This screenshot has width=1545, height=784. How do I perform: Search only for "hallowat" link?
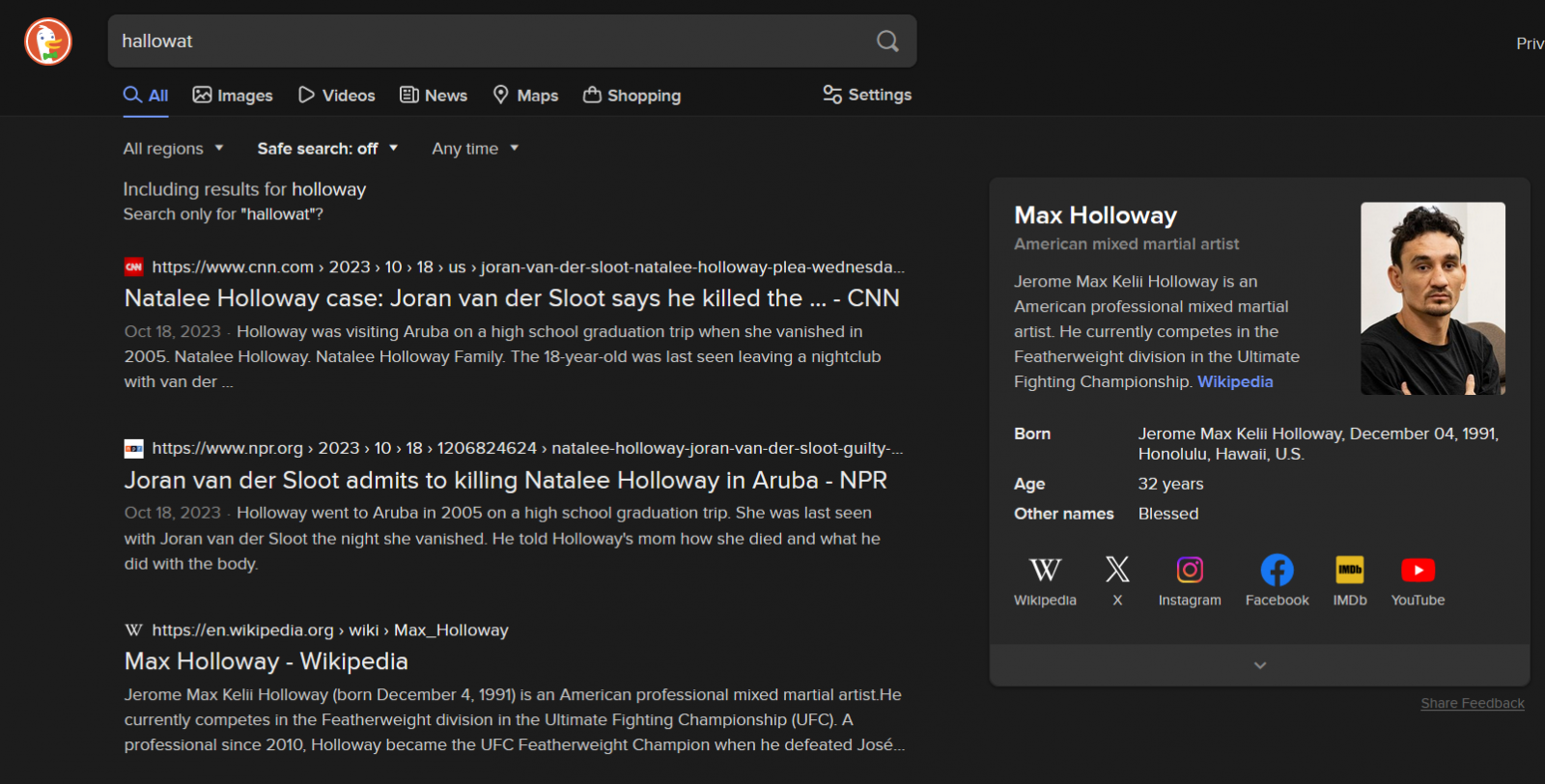[x=223, y=214]
